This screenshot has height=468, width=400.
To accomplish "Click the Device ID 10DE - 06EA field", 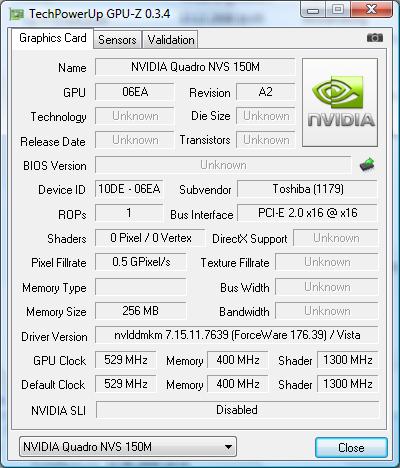I will click(129, 189).
